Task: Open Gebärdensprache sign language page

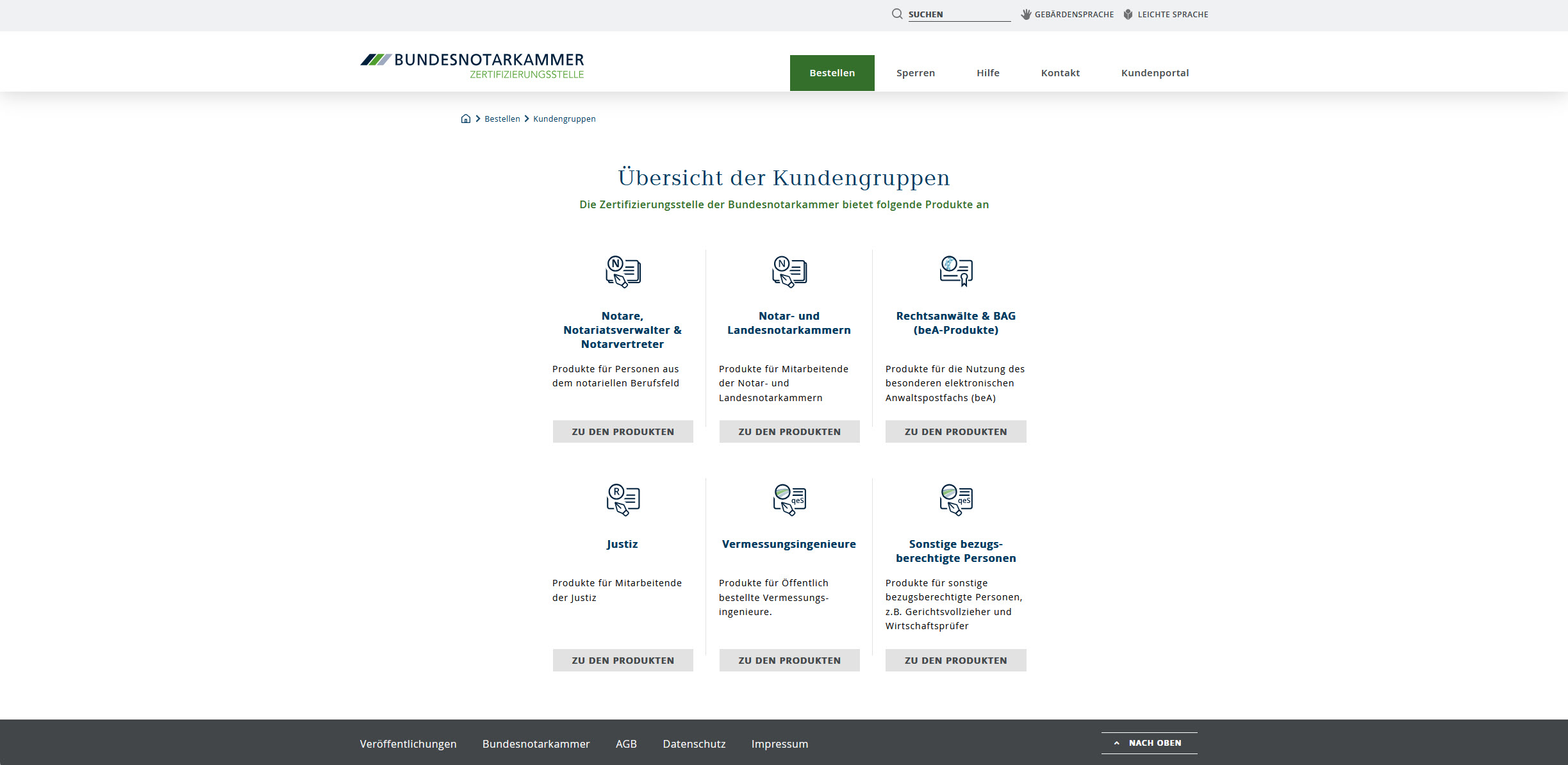Action: click(1068, 14)
